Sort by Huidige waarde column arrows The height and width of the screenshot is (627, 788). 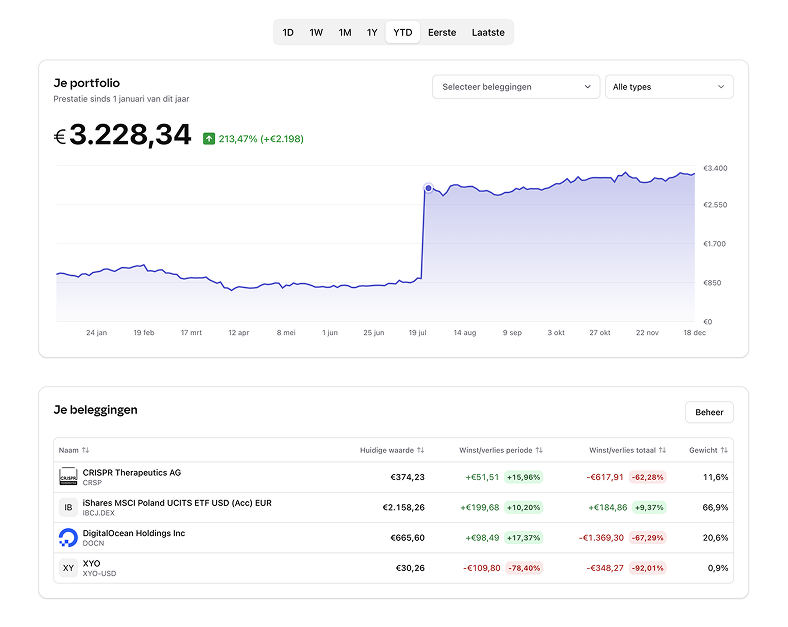(x=421, y=451)
